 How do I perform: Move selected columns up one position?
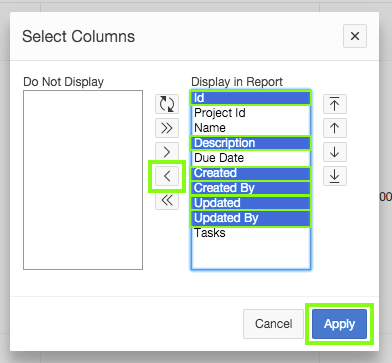tap(335, 128)
